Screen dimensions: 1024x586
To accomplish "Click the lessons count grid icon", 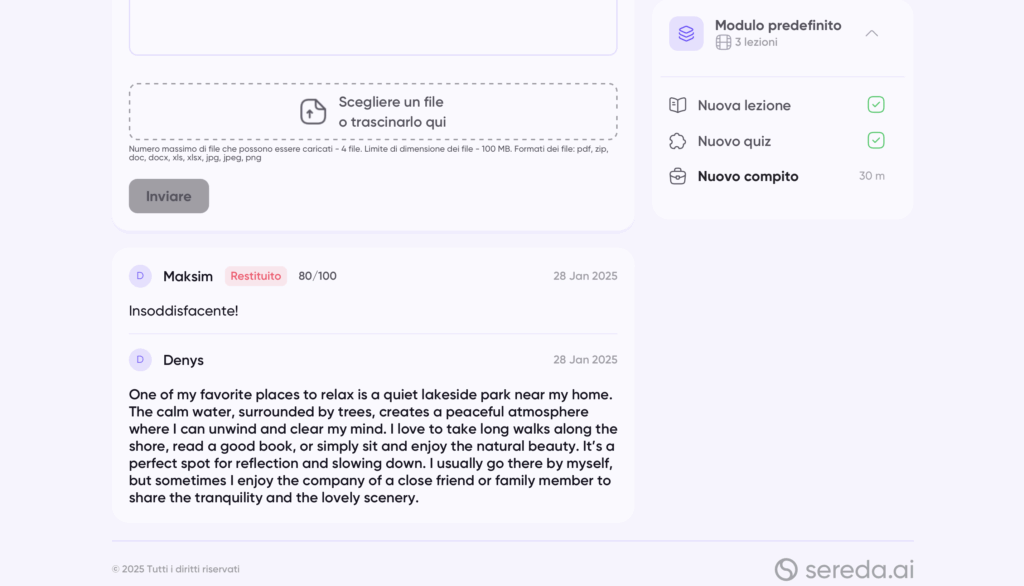I will tap(723, 43).
